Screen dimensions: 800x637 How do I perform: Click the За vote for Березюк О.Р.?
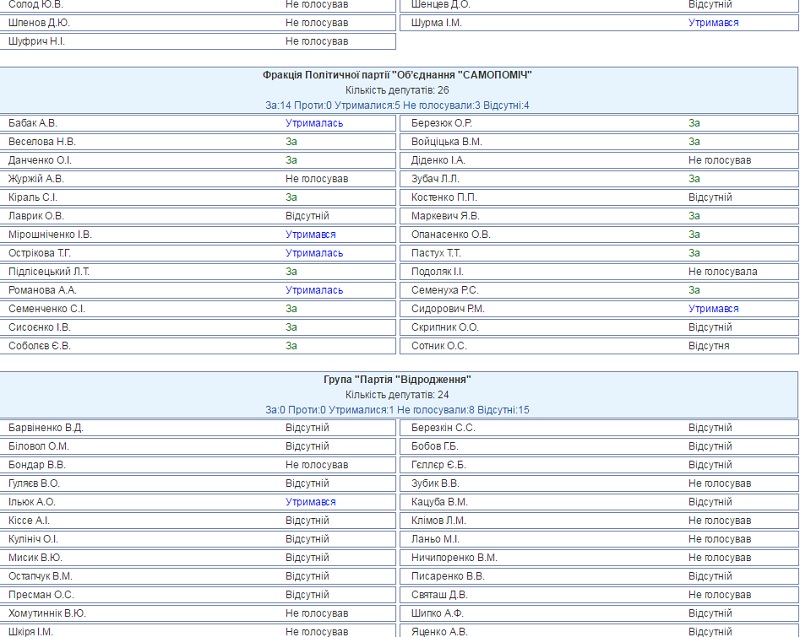tap(694, 123)
